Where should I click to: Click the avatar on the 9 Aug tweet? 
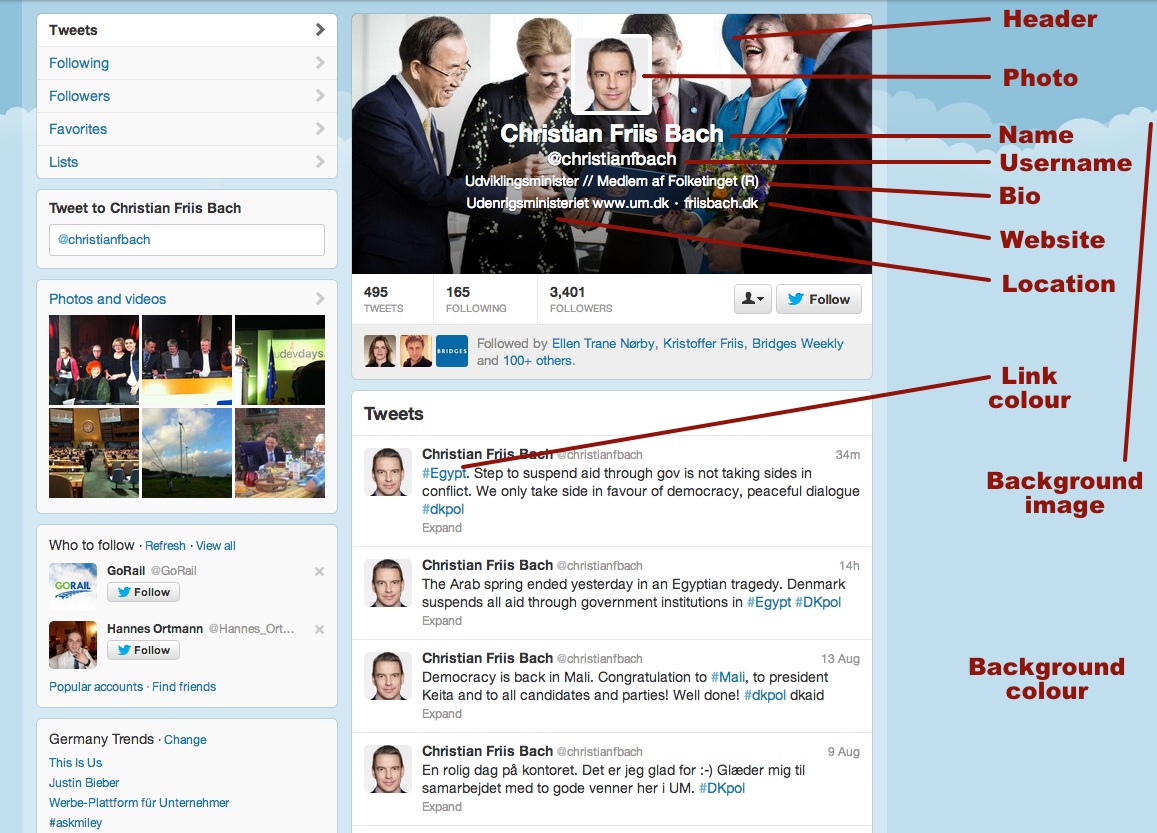pyautogui.click(x=388, y=769)
